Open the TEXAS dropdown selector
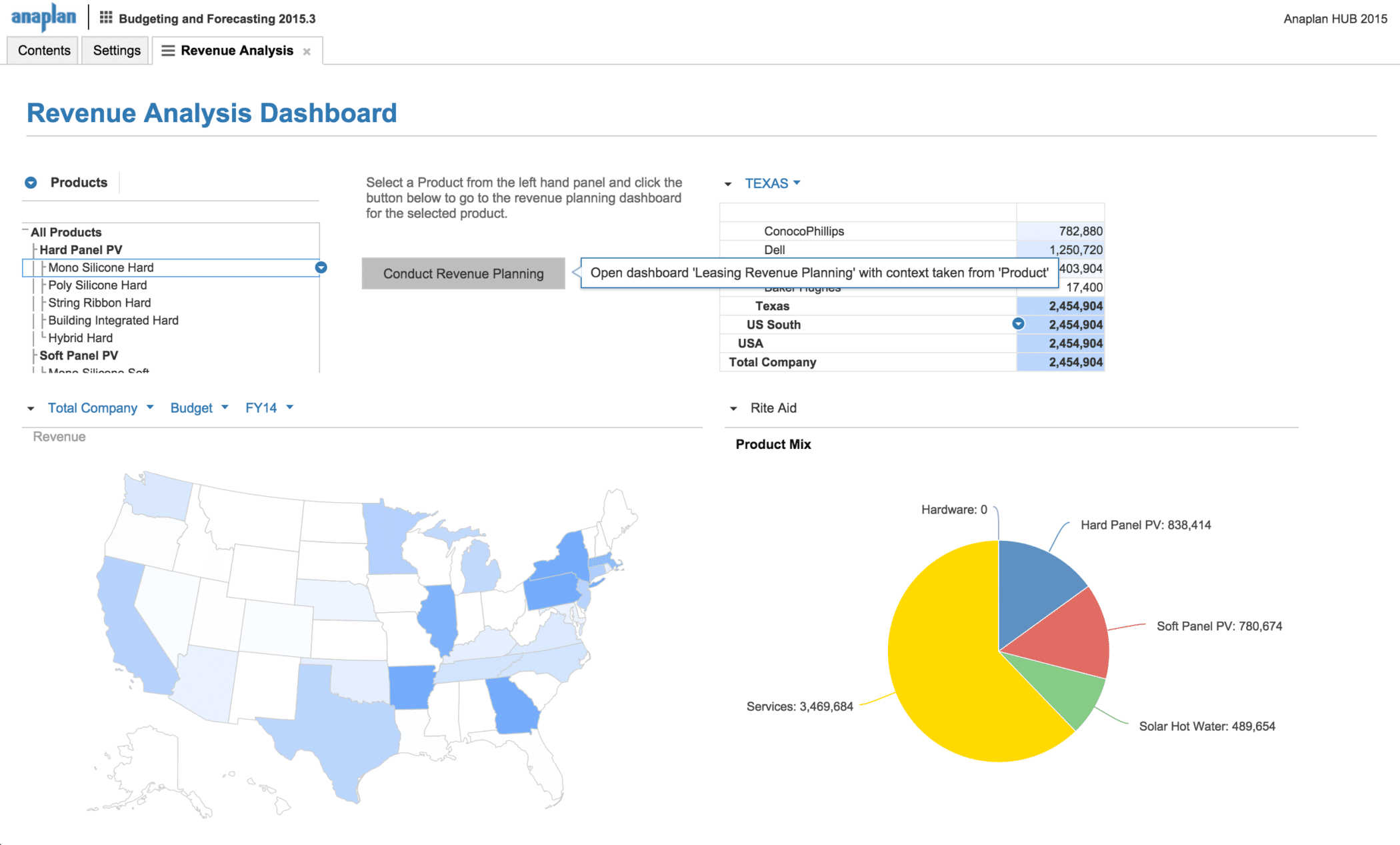Image resolution: width=1400 pixels, height=845 pixels. pos(773,183)
